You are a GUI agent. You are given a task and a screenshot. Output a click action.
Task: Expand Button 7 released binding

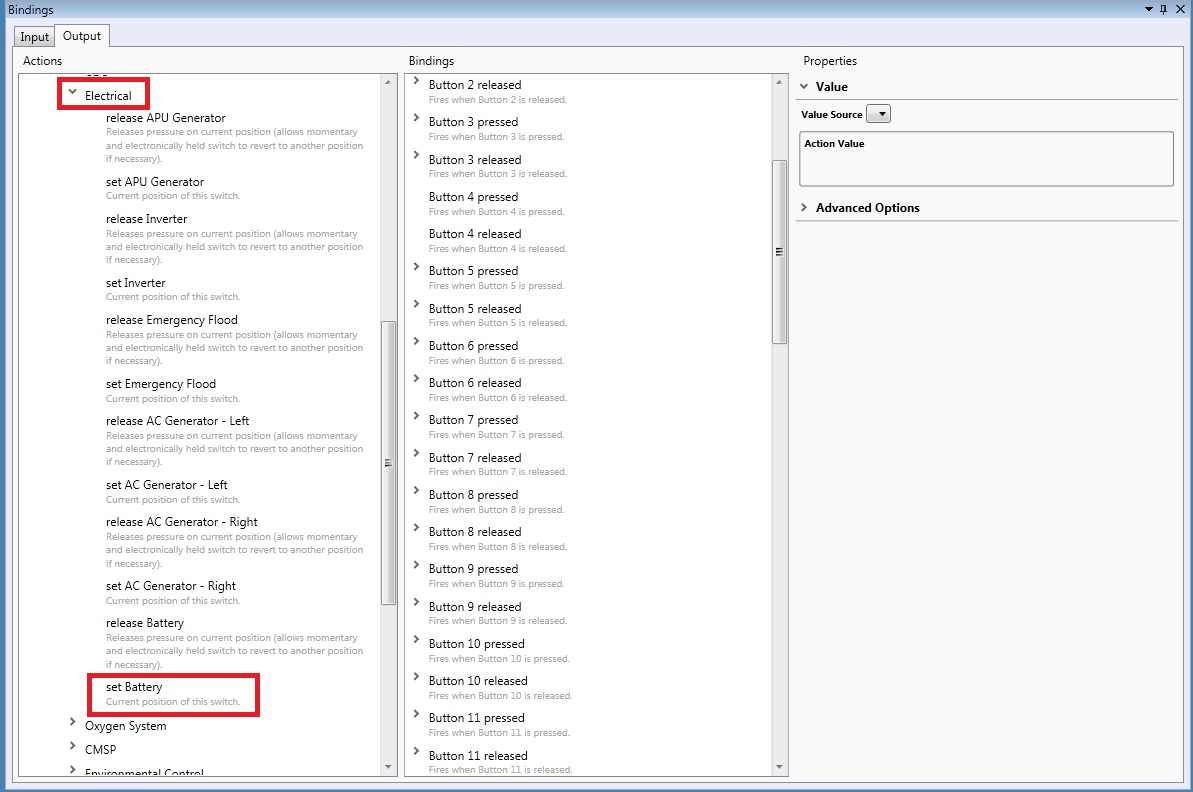(416, 453)
